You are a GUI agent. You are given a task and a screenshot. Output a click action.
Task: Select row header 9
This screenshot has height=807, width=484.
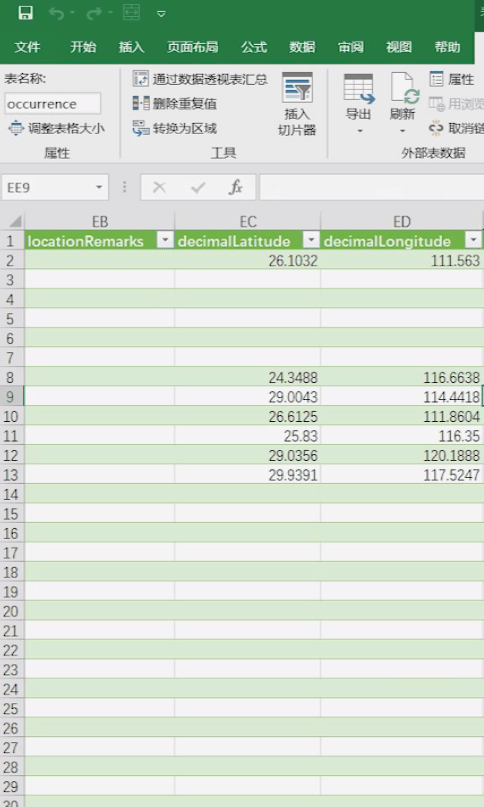click(x=11, y=397)
